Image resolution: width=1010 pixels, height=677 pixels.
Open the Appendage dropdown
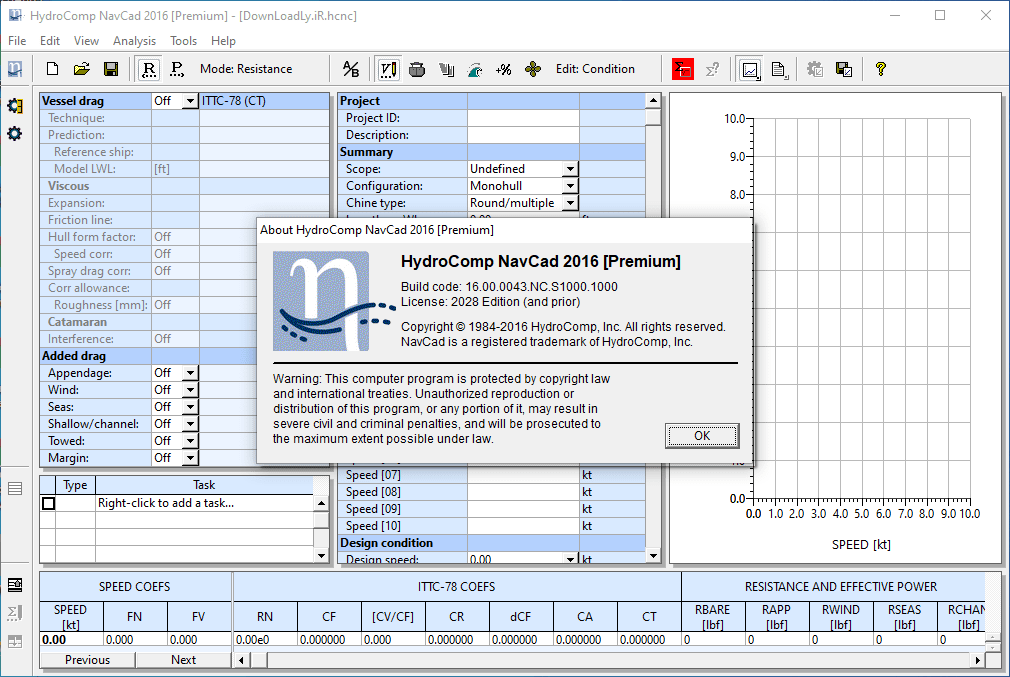[190, 373]
